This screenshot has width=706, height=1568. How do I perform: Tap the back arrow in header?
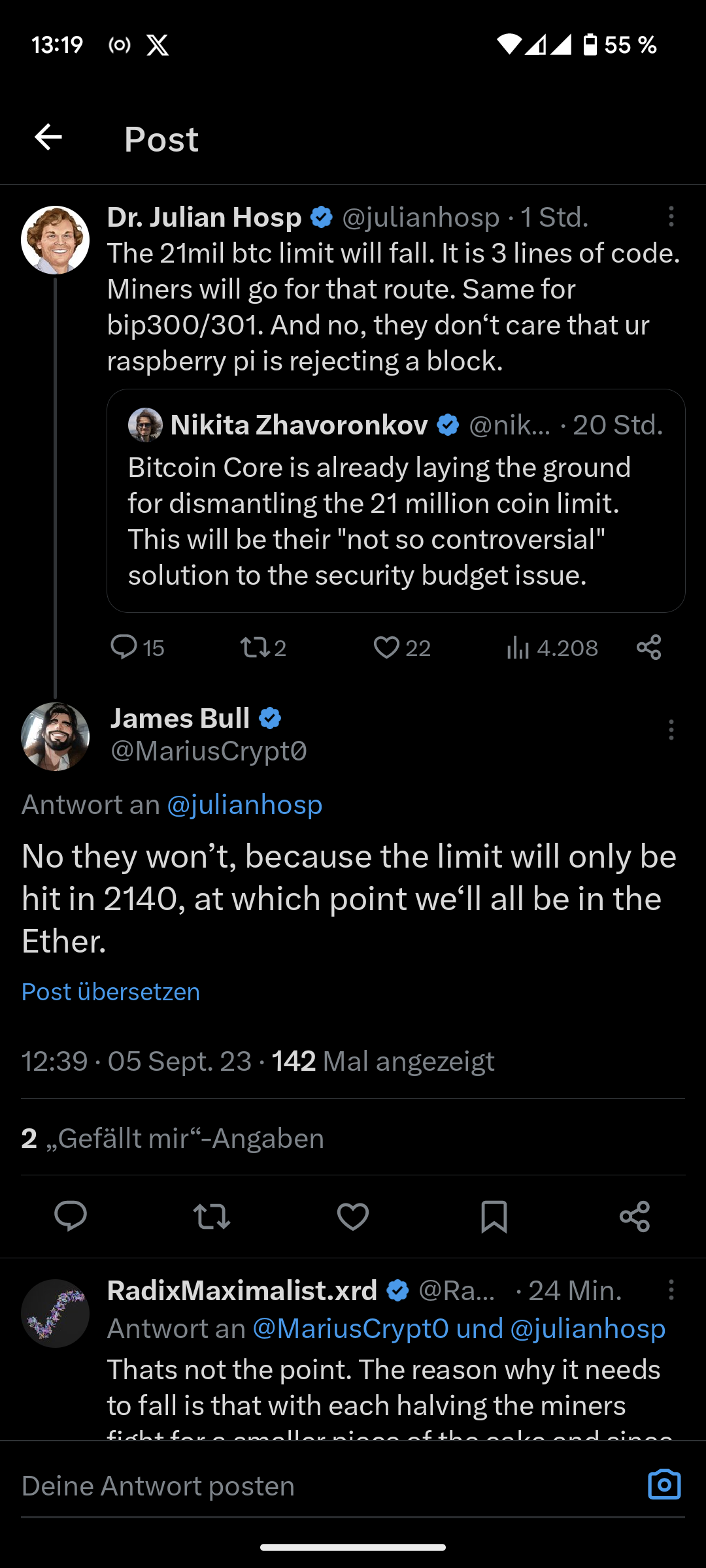point(48,137)
